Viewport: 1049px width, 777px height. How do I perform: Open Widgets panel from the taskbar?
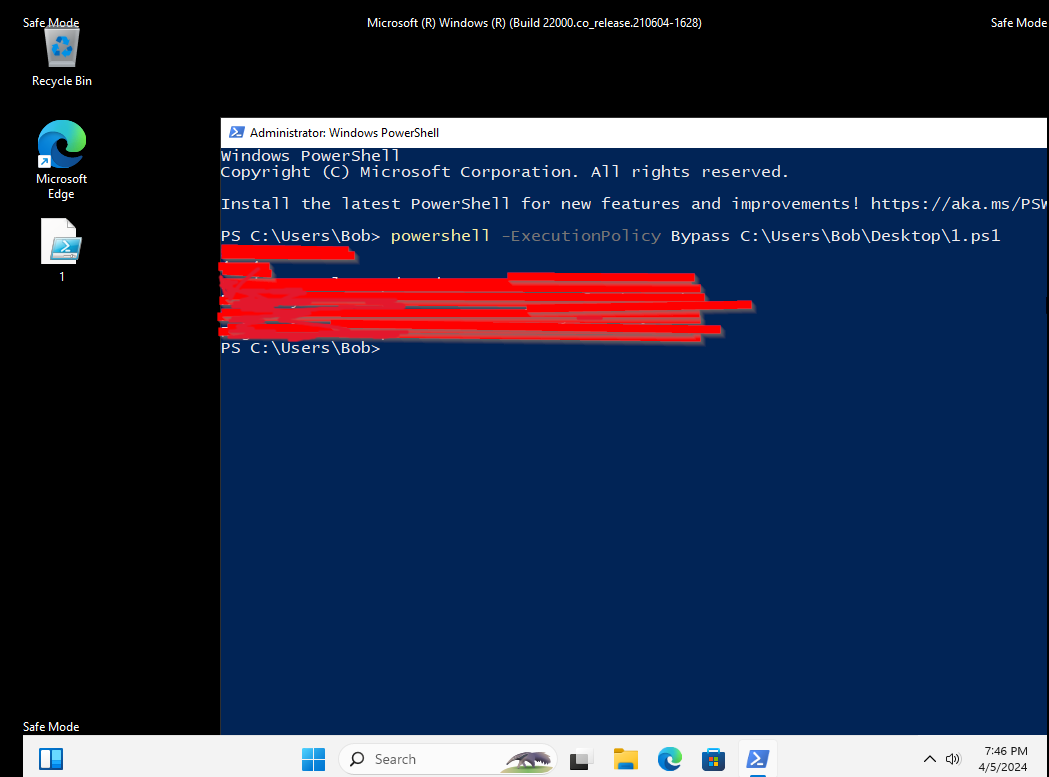(51, 758)
